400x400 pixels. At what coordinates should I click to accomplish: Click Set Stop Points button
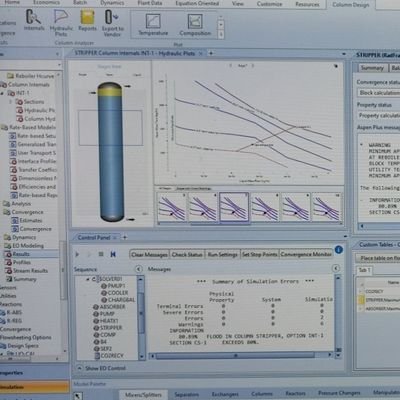[259, 254]
